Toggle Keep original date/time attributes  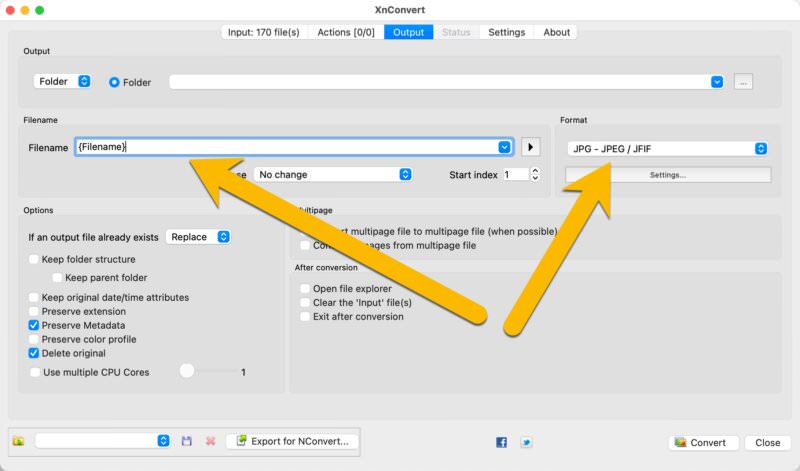34,298
